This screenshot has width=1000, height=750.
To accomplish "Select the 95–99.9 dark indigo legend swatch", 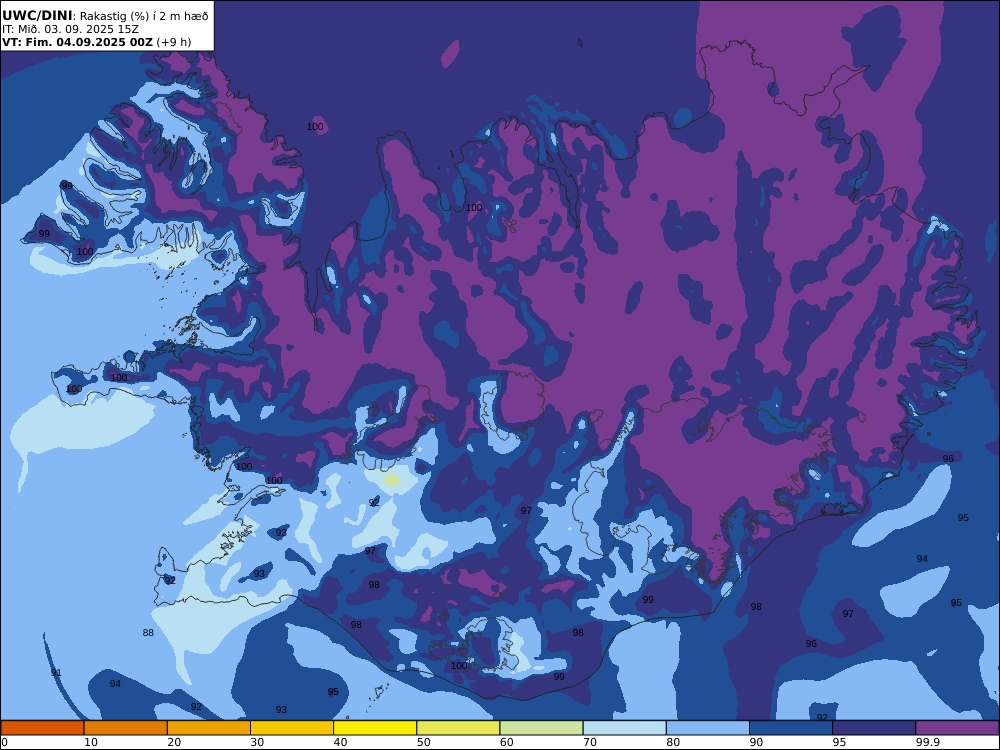I will tap(874, 728).
